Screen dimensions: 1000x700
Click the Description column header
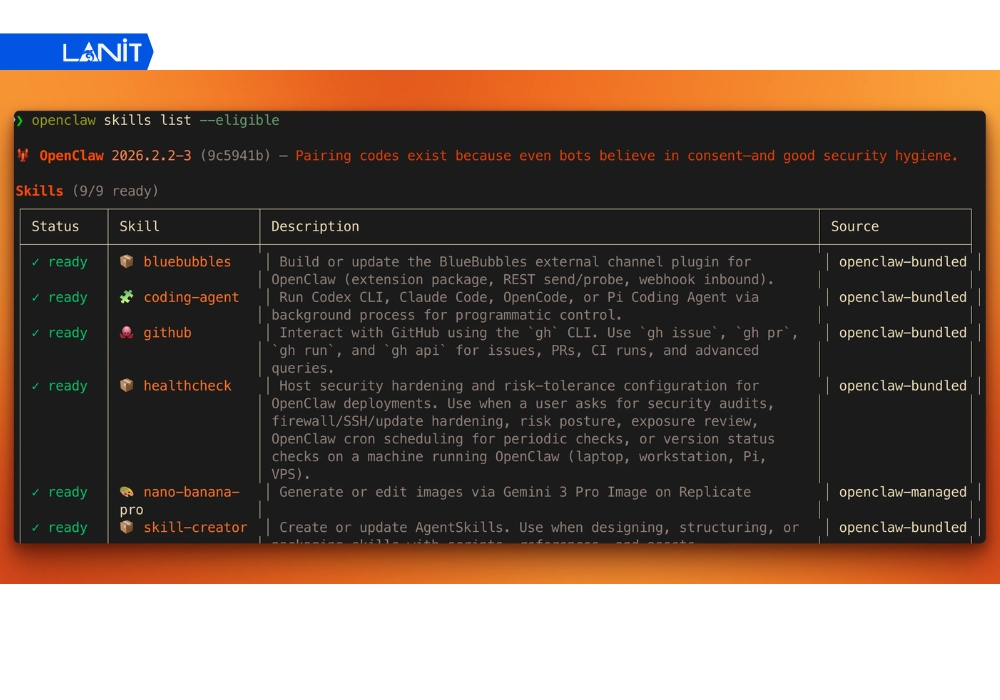315,226
